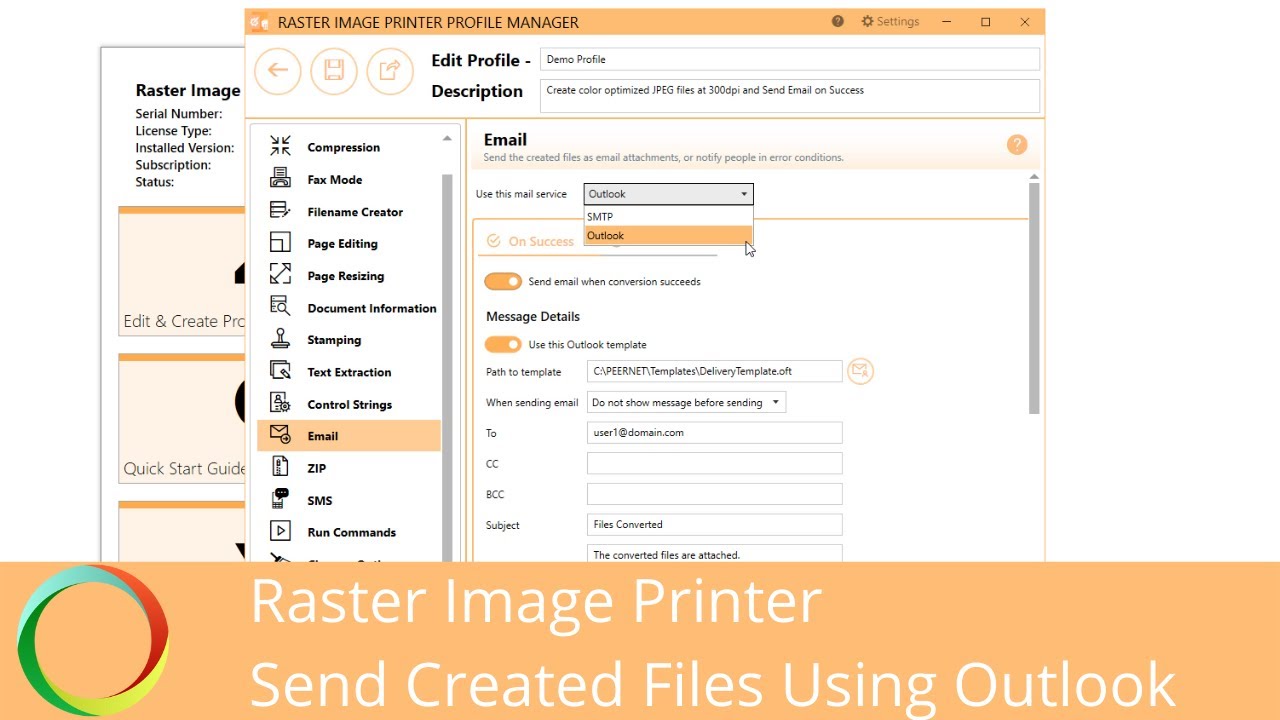
Task: Click the Compression icon in the sidebar
Action: click(280, 146)
